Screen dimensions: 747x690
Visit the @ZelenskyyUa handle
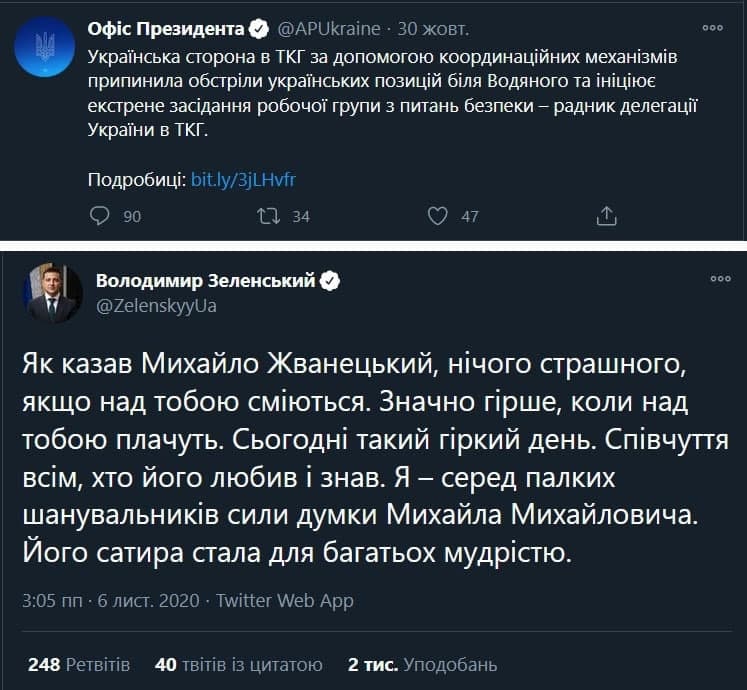tap(156, 306)
